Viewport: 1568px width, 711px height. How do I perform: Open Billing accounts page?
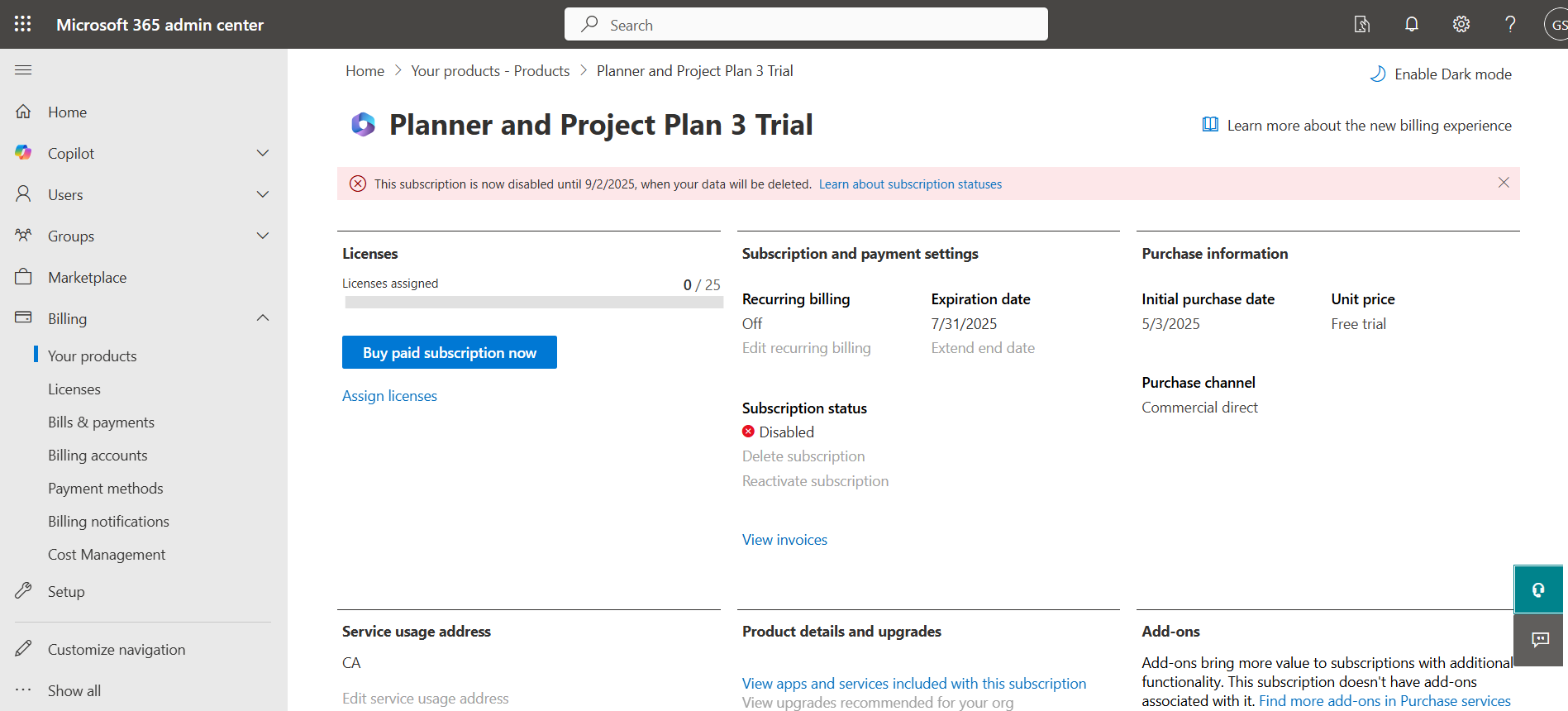[98, 455]
